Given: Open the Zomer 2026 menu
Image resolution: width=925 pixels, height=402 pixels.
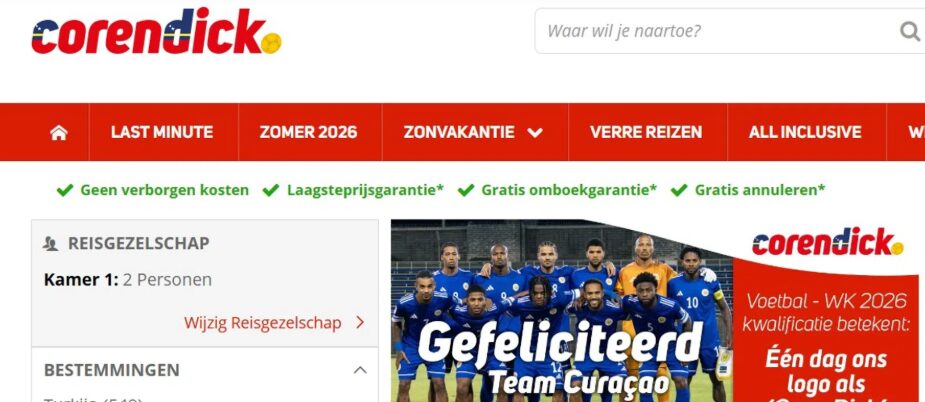Looking at the screenshot, I should click(x=309, y=132).
